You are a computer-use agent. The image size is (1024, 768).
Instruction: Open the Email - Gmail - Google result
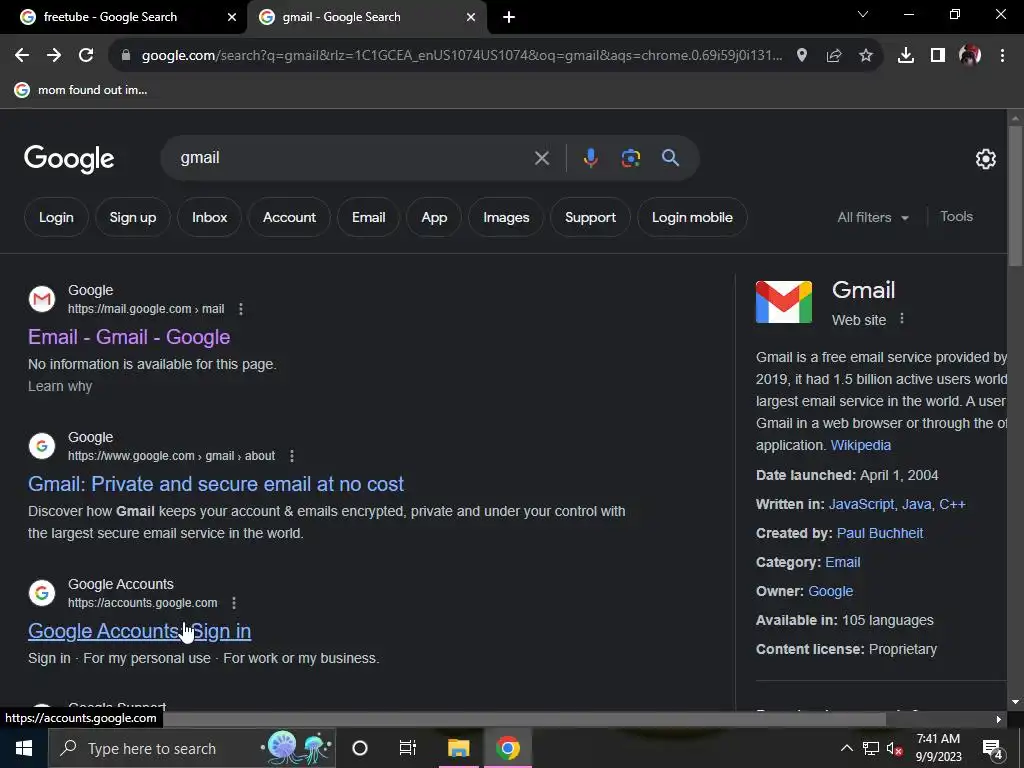(x=129, y=337)
